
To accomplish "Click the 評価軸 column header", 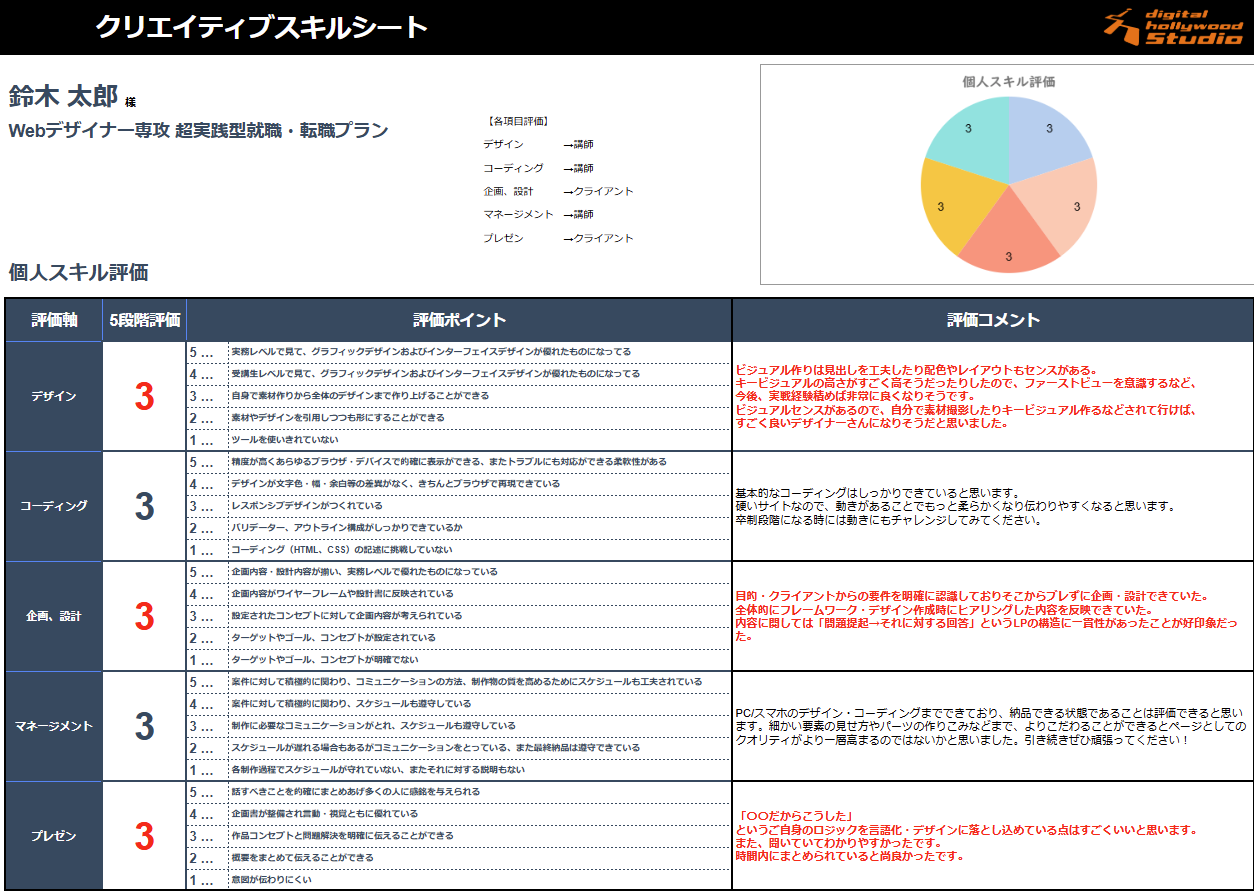I will [x=54, y=320].
